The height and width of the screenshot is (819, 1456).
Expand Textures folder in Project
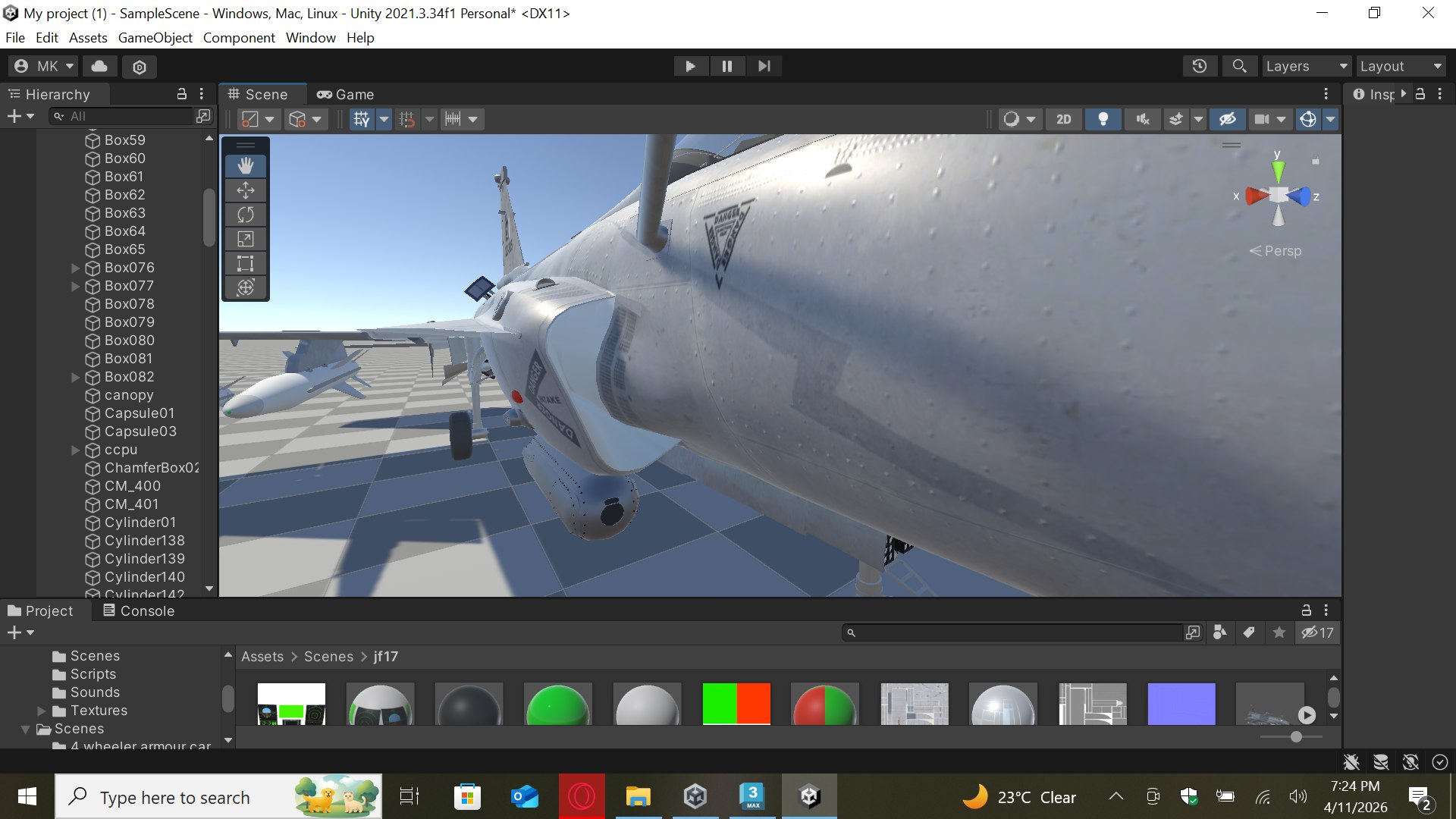click(42, 711)
